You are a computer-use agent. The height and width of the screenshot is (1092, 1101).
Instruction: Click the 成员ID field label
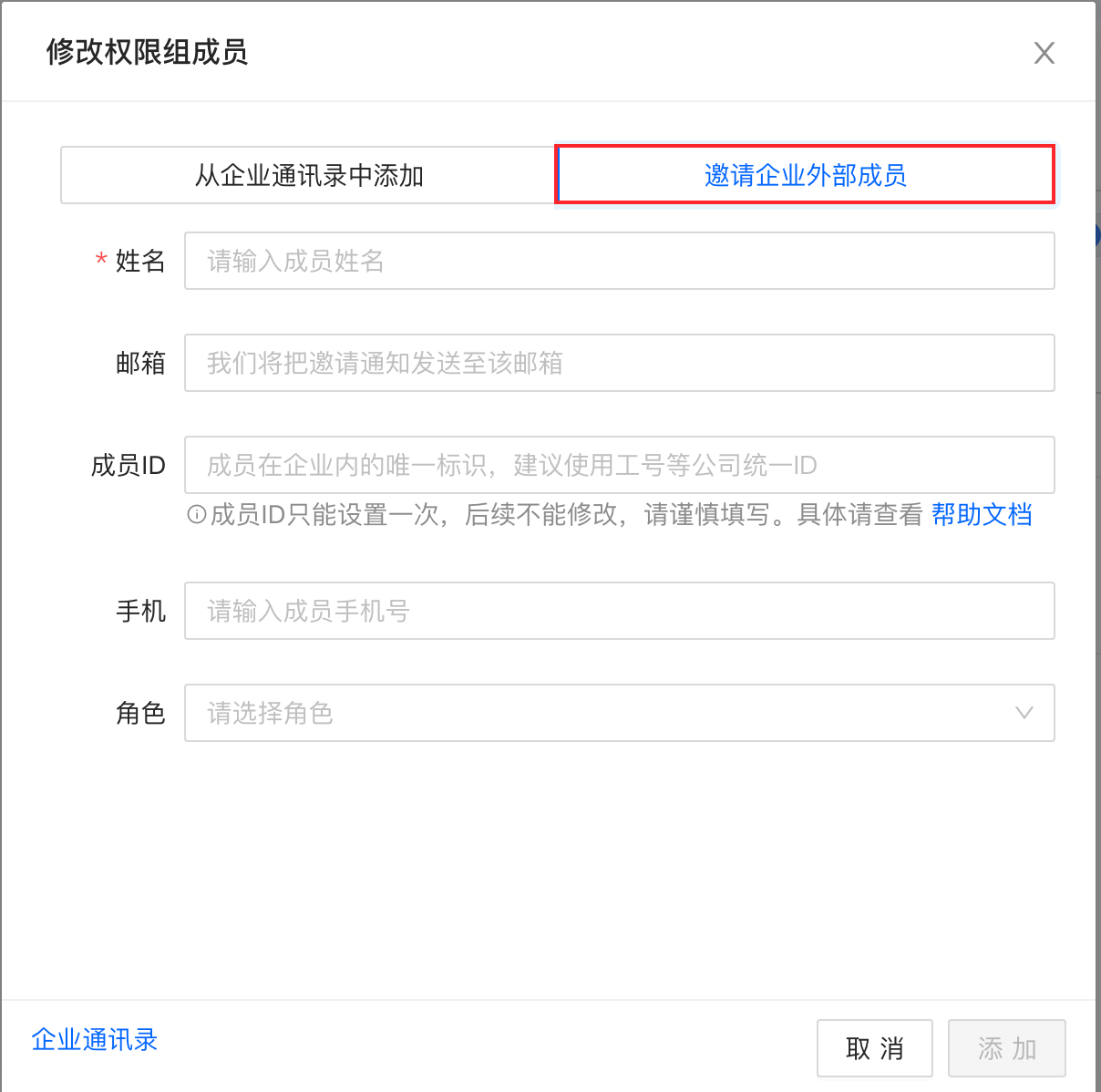tap(129, 465)
